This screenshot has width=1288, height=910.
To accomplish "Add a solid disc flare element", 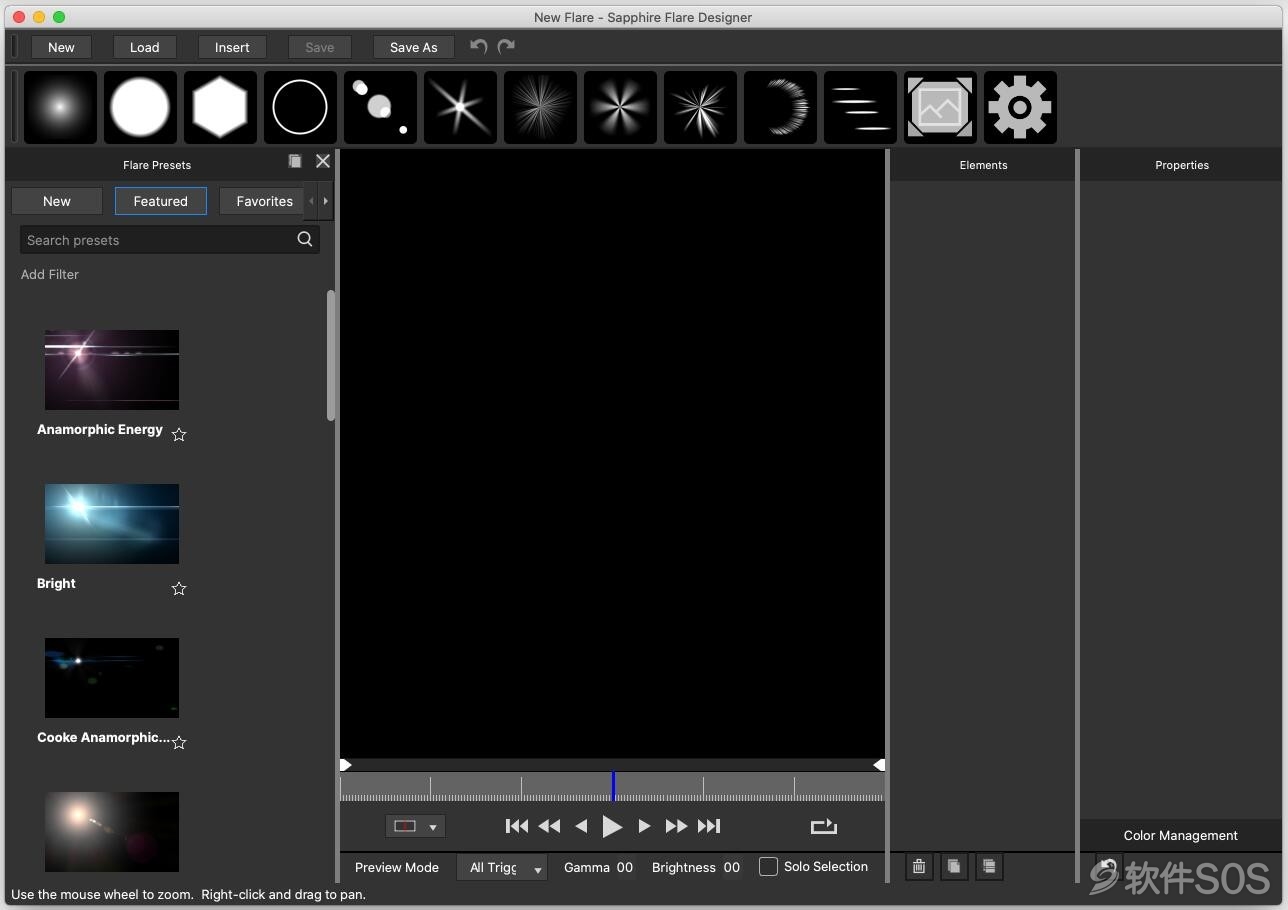I will point(140,107).
